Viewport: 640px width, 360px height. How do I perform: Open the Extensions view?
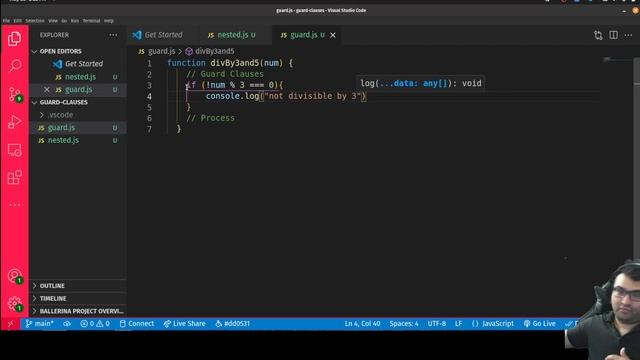(x=15, y=177)
